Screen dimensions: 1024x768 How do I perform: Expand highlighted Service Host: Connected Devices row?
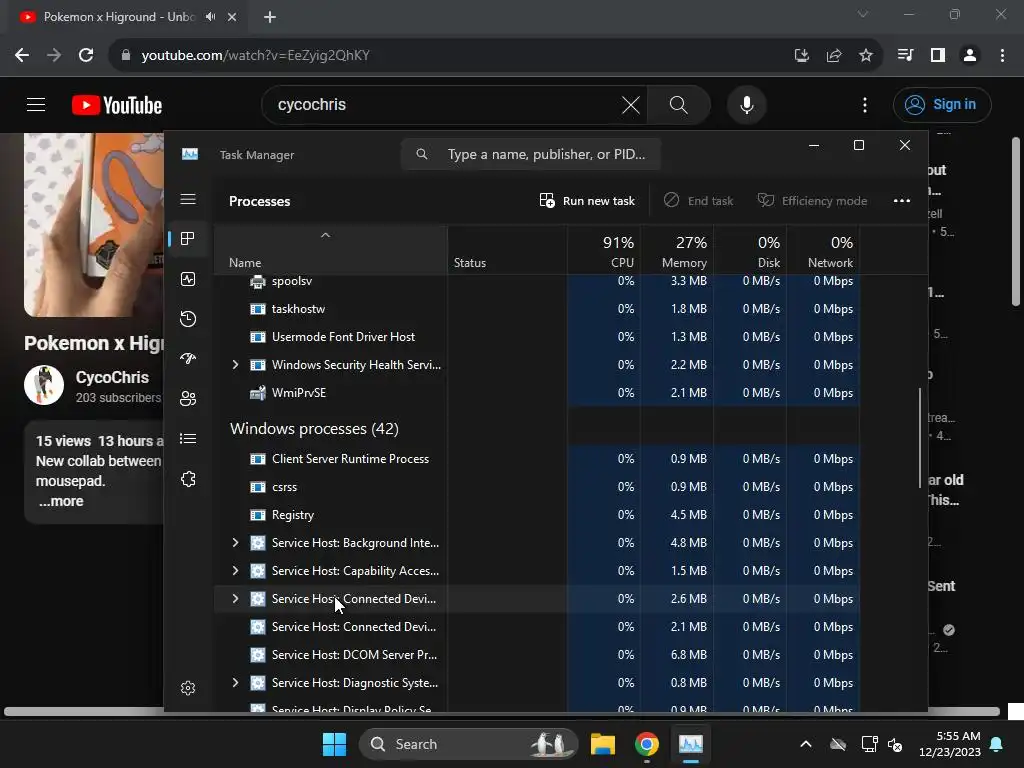(235, 599)
